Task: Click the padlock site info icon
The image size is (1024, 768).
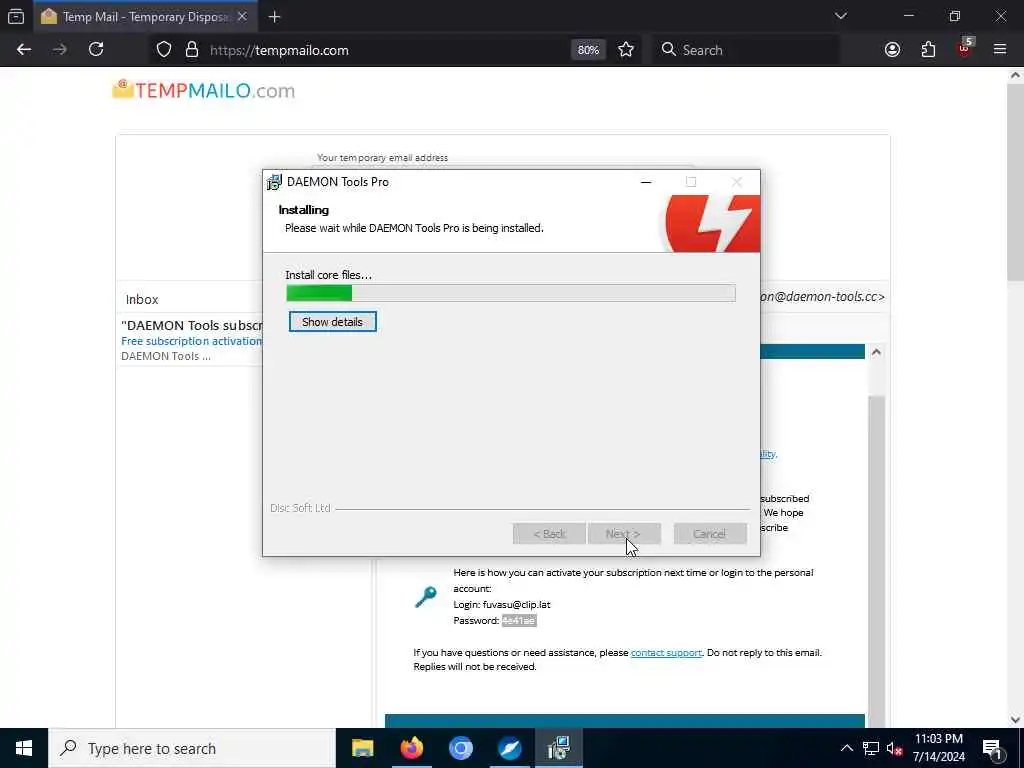Action: point(191,50)
